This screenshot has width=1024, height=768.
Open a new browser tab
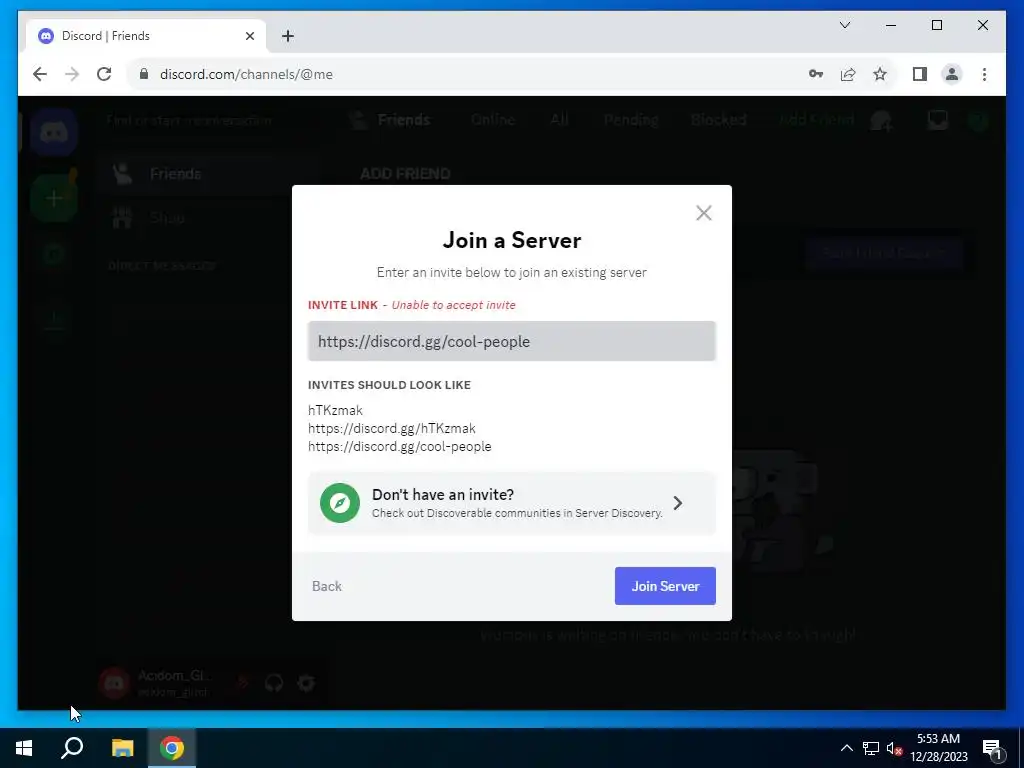[x=288, y=36]
